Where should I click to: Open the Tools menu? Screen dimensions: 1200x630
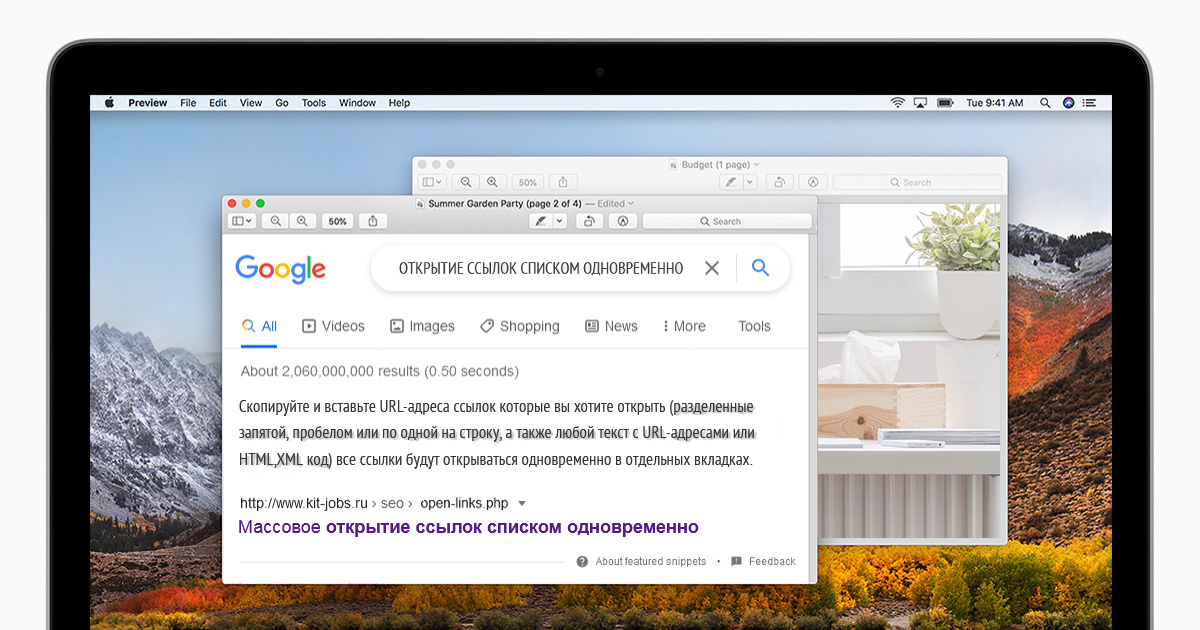[314, 103]
